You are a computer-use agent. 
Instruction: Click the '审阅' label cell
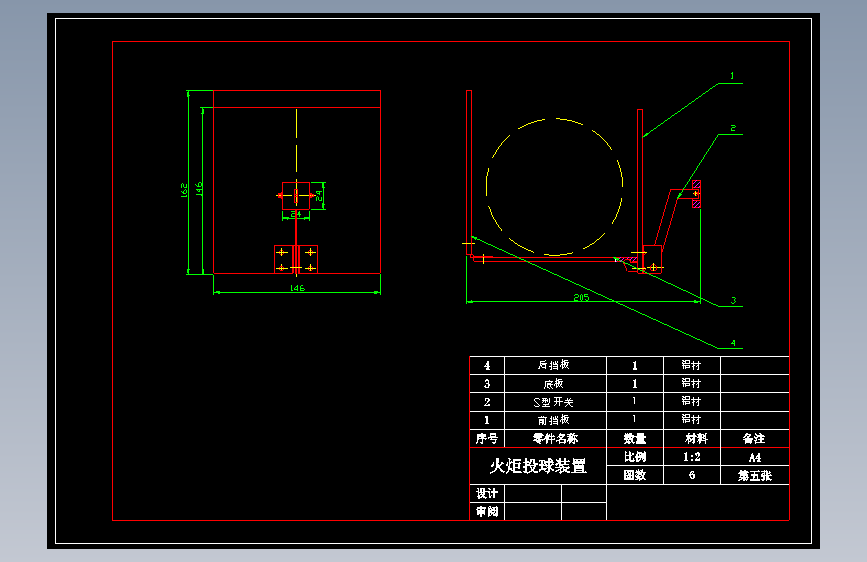(487, 512)
